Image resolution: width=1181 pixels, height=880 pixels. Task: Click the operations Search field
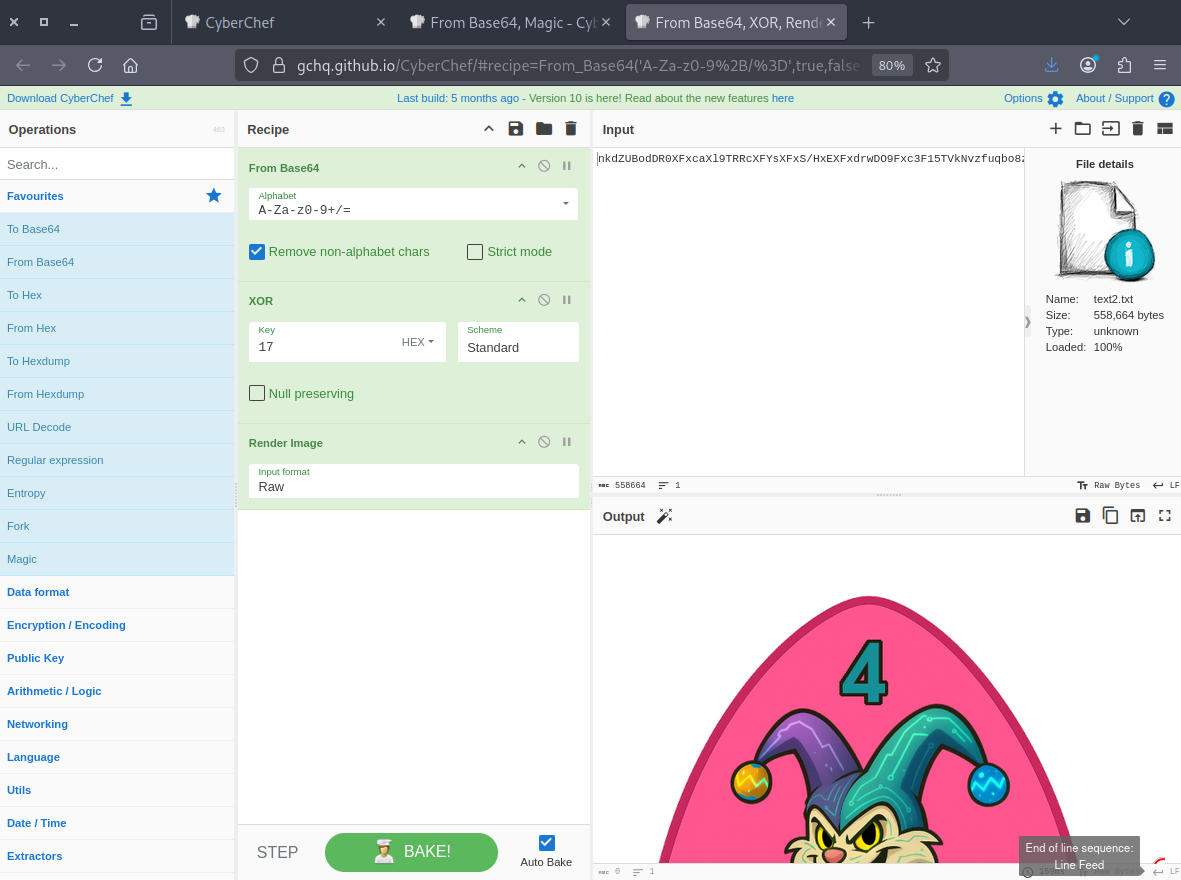point(117,164)
